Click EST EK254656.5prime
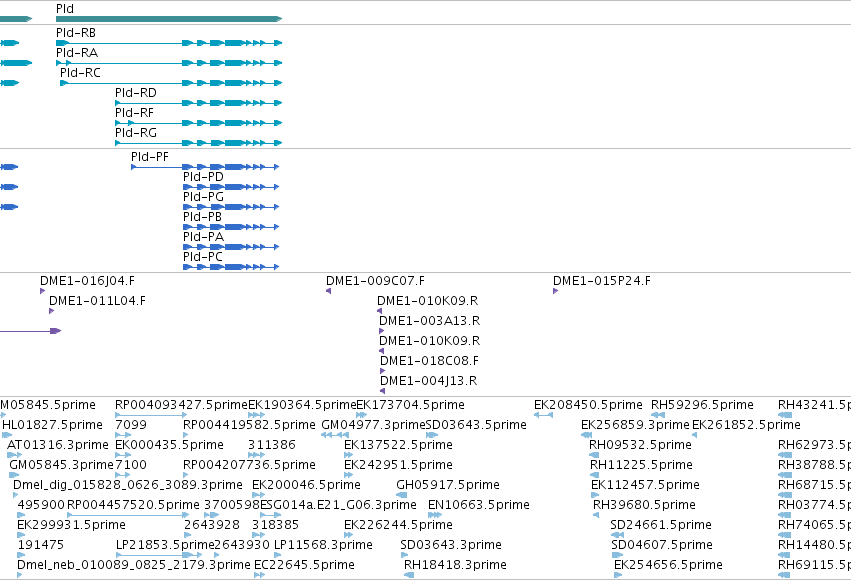 coord(668,566)
